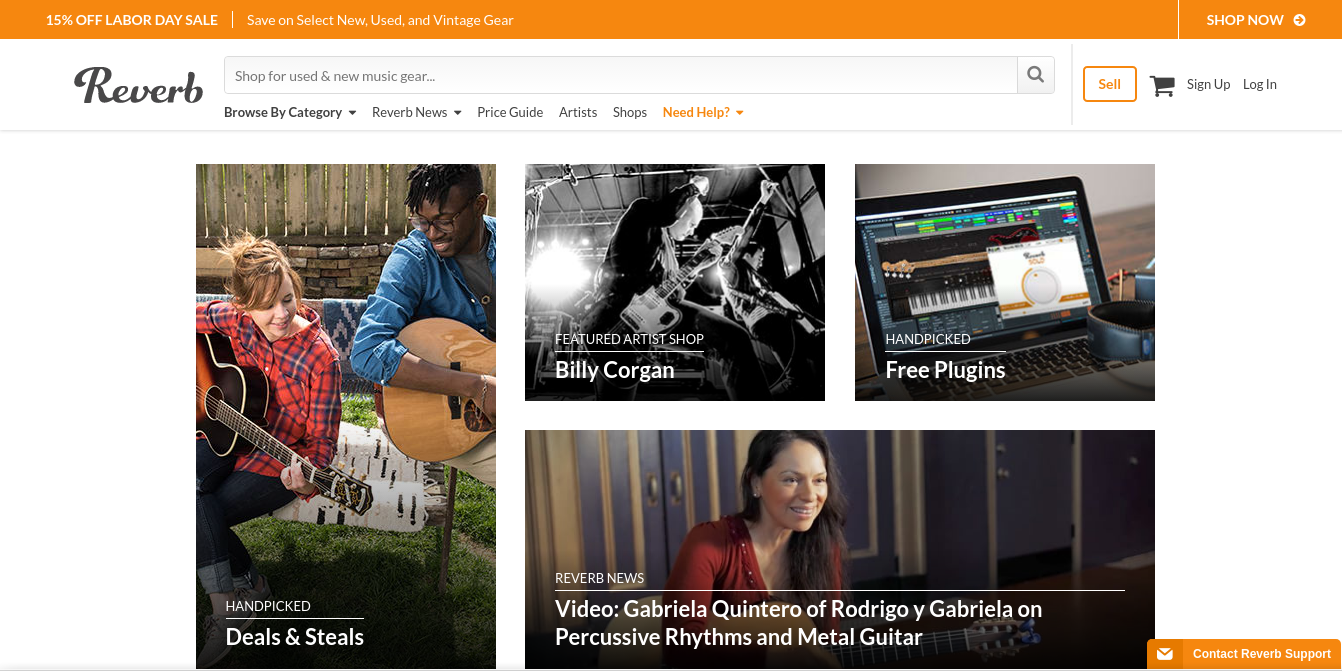Click the Log In link
The width and height of the screenshot is (1342, 671).
[x=1260, y=84]
